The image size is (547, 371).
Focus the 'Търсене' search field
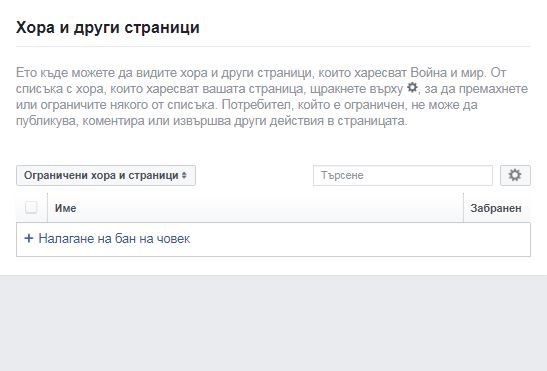(x=403, y=175)
